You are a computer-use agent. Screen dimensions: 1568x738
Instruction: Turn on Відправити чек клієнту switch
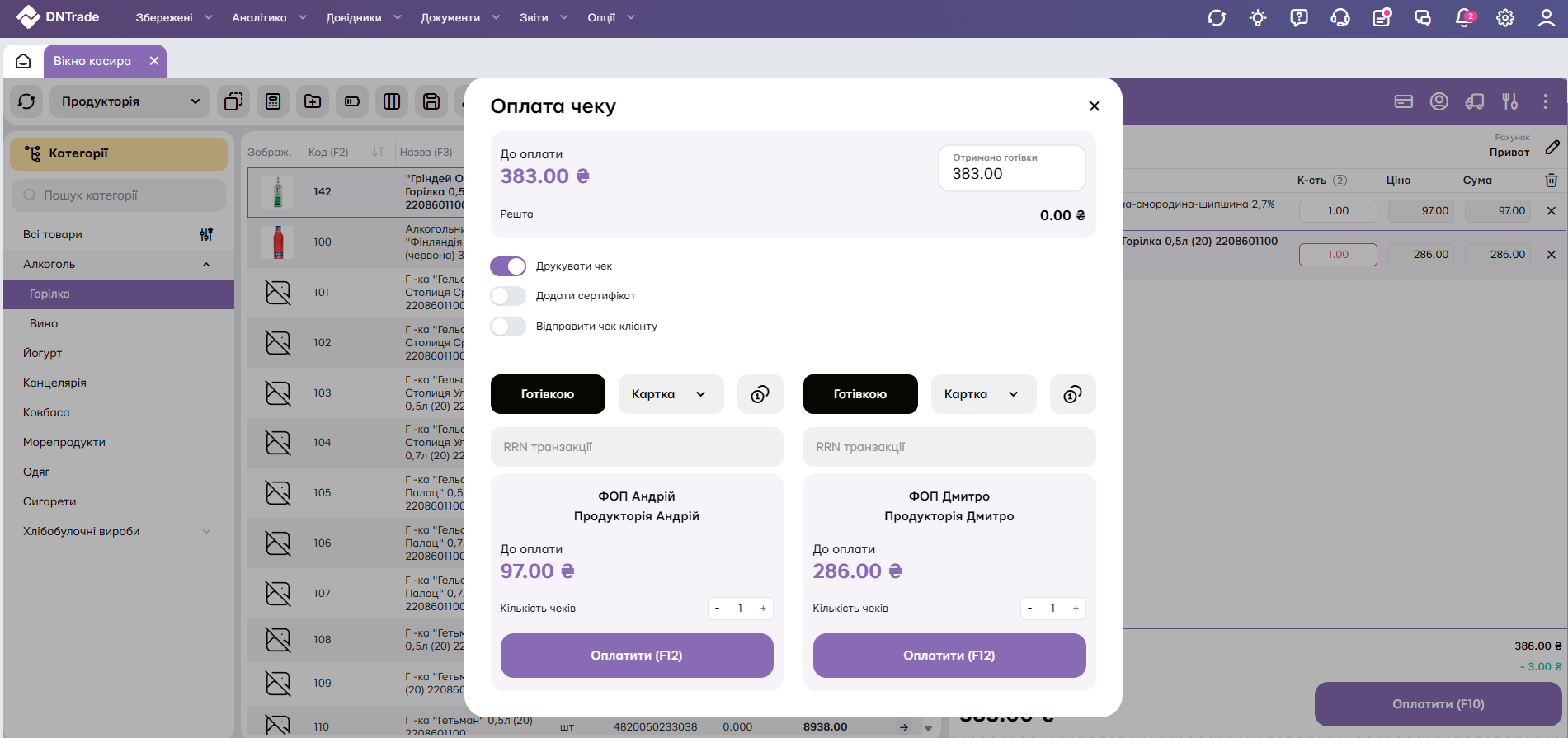pos(508,327)
